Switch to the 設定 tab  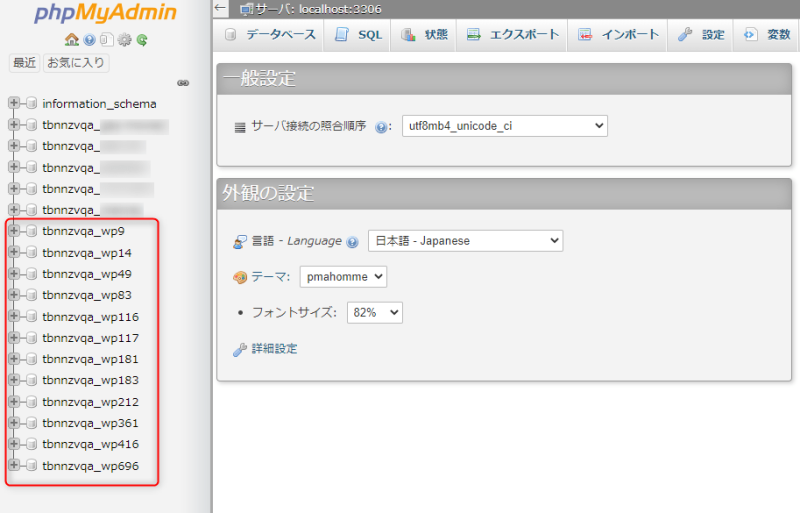[x=701, y=35]
